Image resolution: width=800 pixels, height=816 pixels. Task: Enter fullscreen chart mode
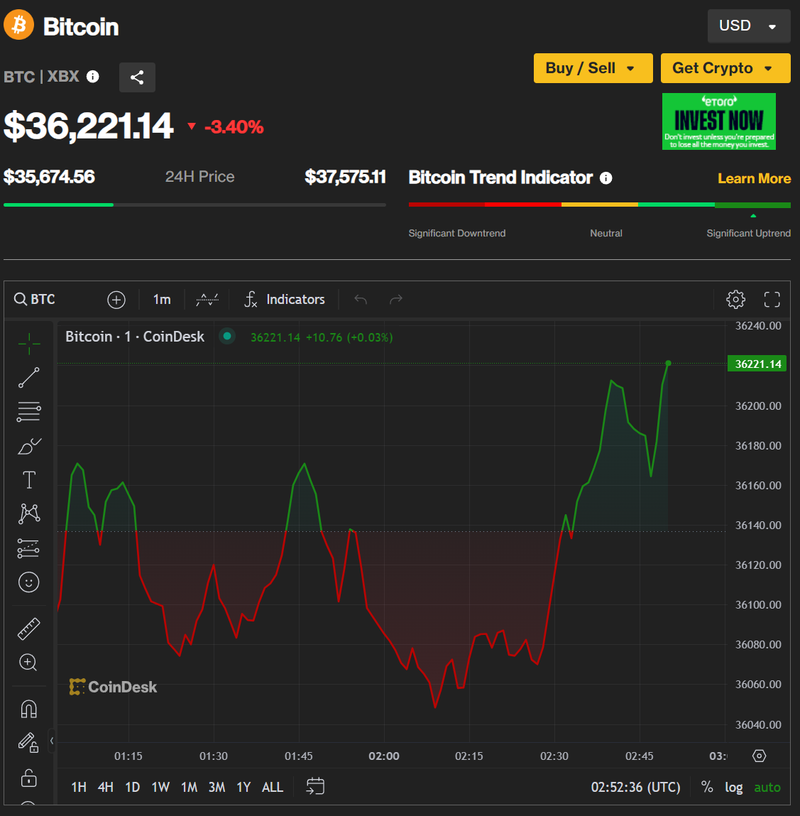[772, 299]
